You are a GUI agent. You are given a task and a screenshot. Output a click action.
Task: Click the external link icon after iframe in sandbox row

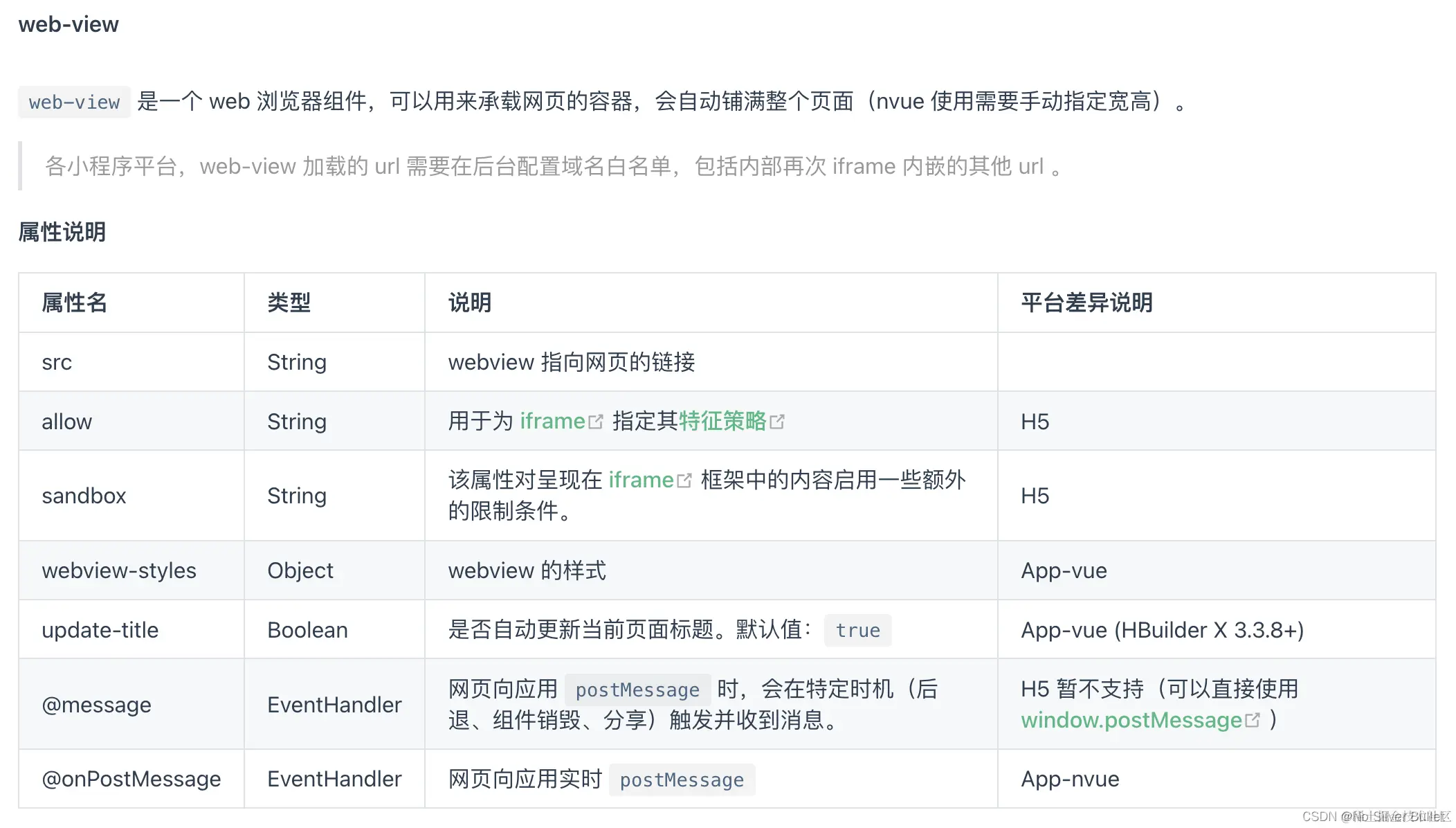pyautogui.click(x=684, y=480)
